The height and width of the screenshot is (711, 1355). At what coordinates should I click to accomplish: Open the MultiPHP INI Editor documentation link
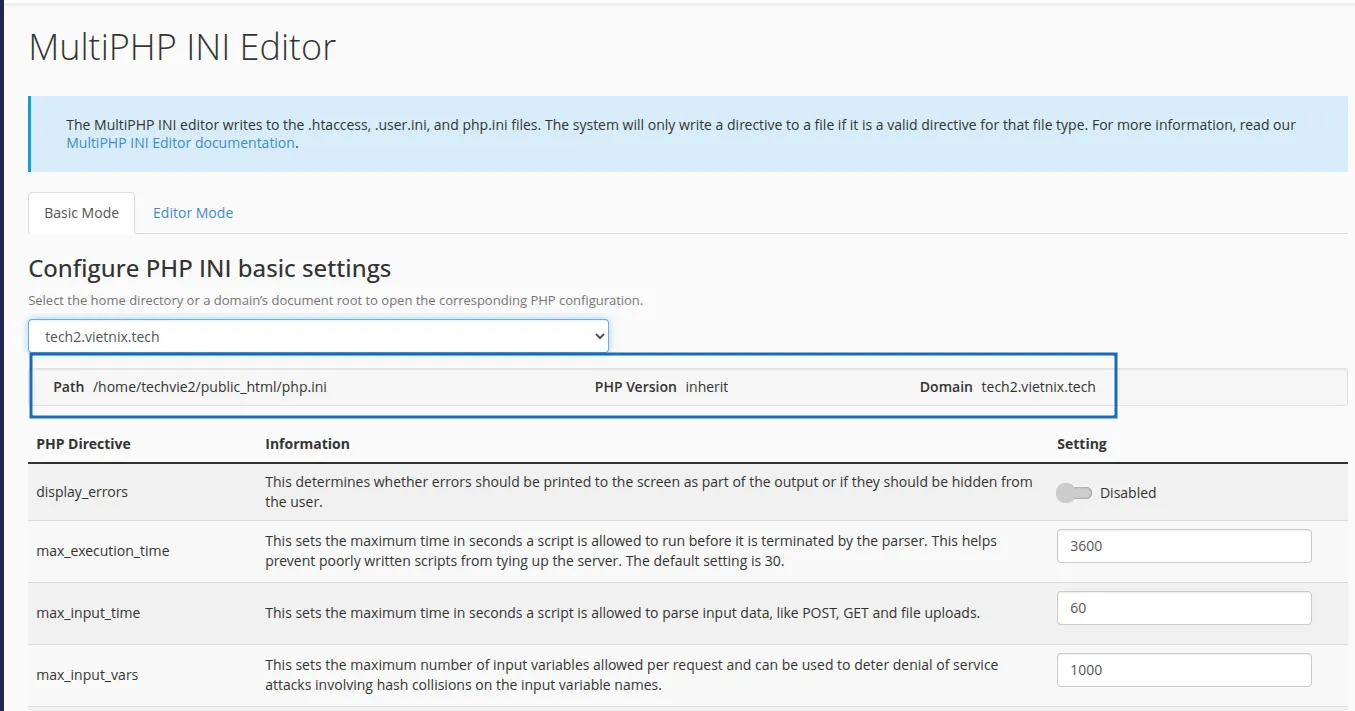pos(180,143)
